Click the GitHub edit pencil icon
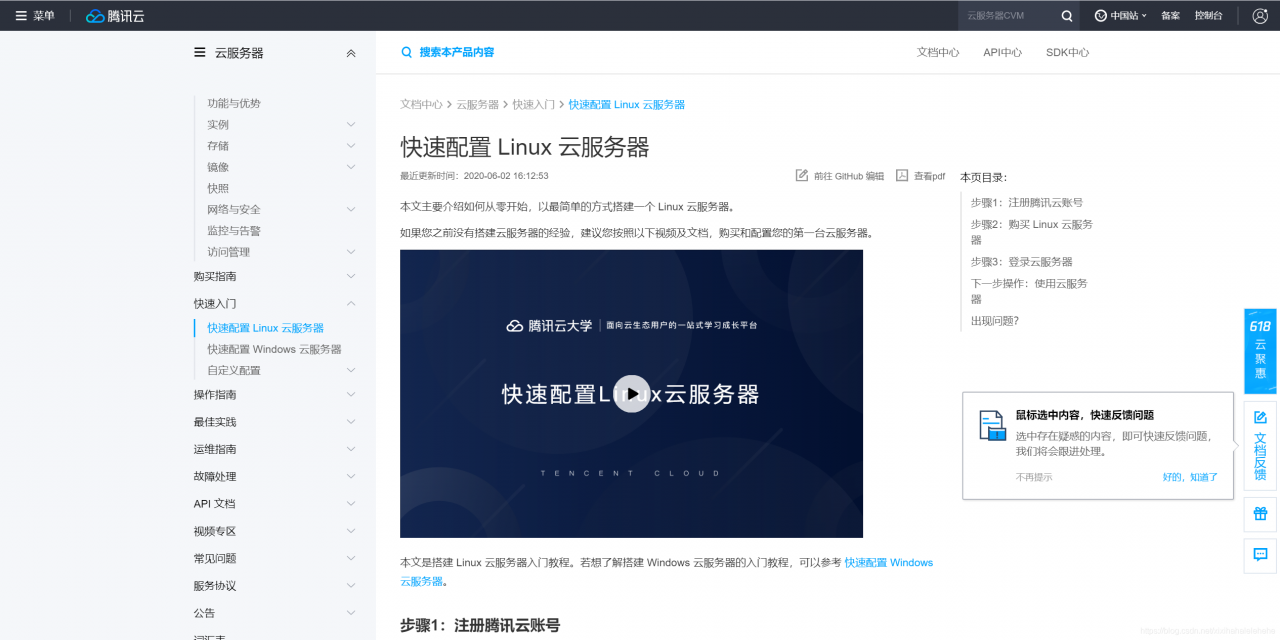 [802, 175]
